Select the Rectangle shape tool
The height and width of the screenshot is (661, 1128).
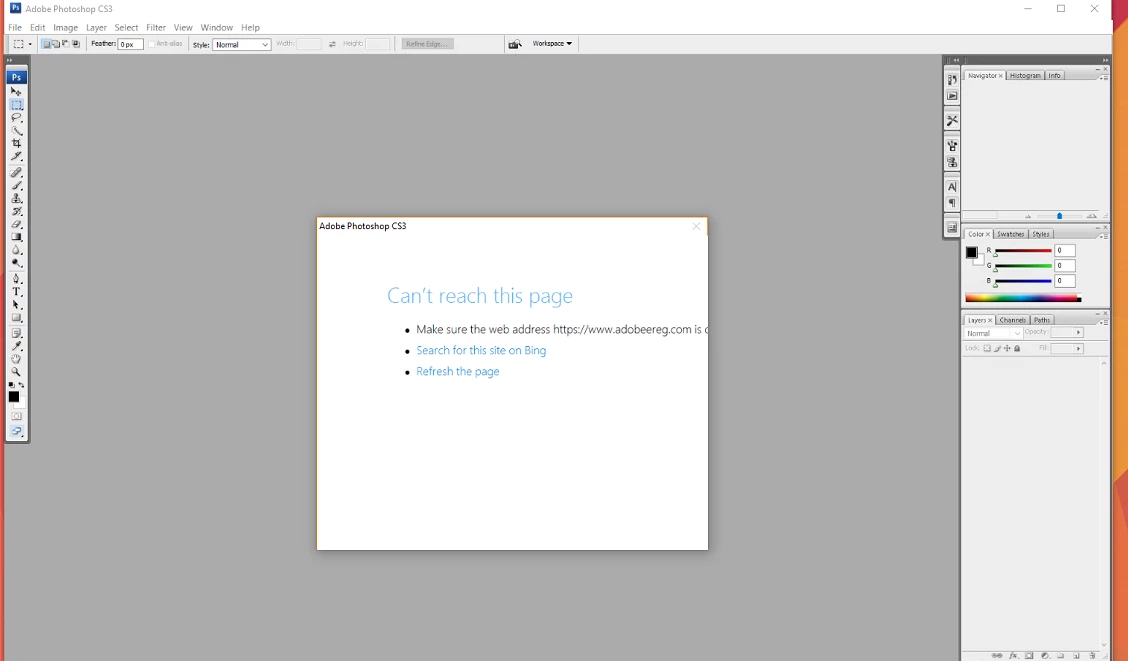pyautogui.click(x=16, y=318)
